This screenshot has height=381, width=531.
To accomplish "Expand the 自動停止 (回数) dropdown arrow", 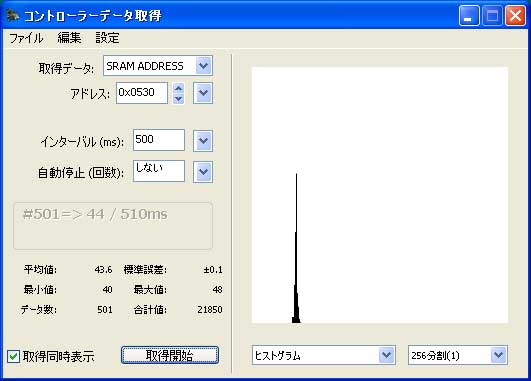I will point(203,172).
